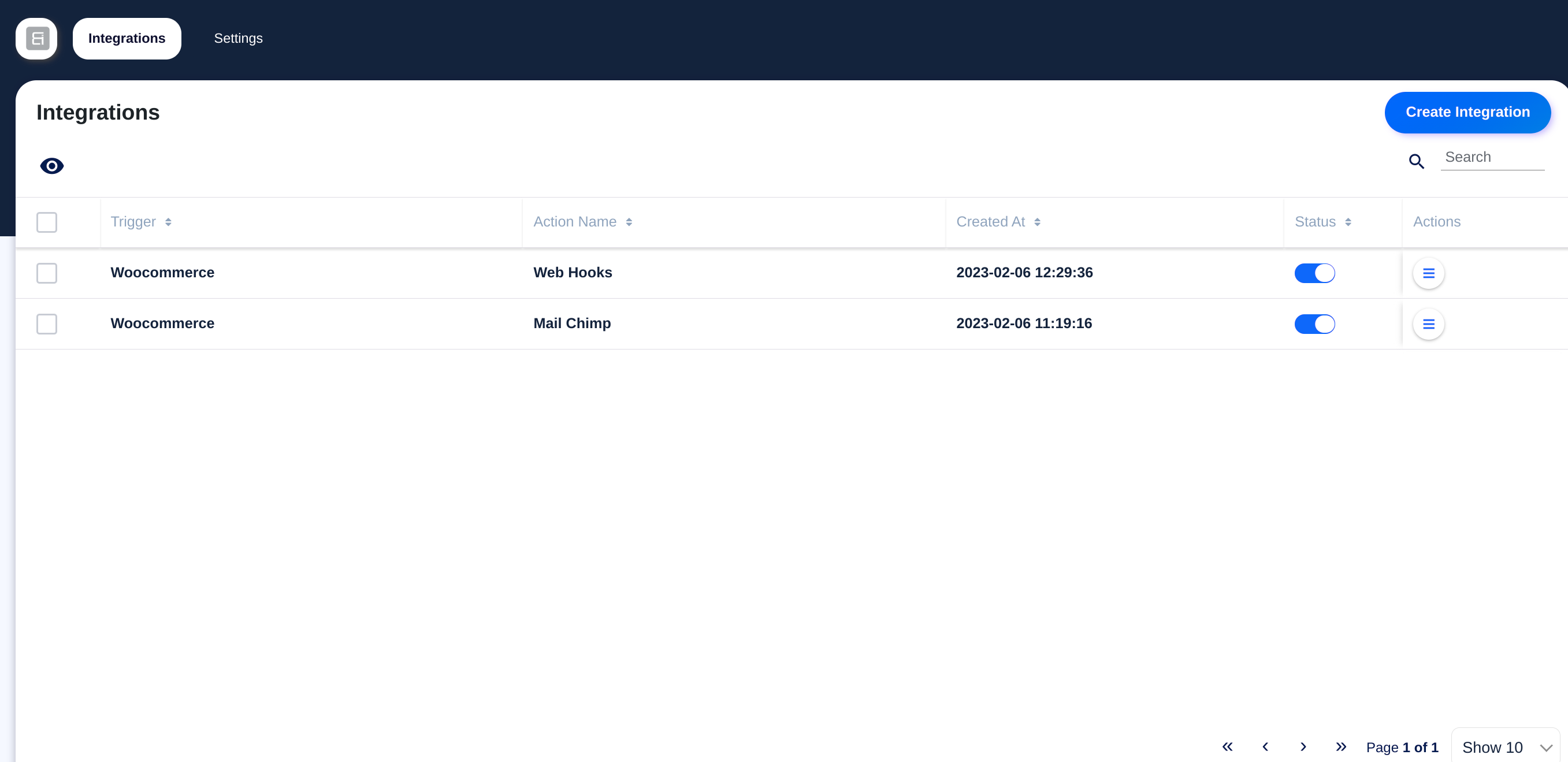Sort by Created At column arrows
The image size is (1568, 762).
click(1037, 222)
